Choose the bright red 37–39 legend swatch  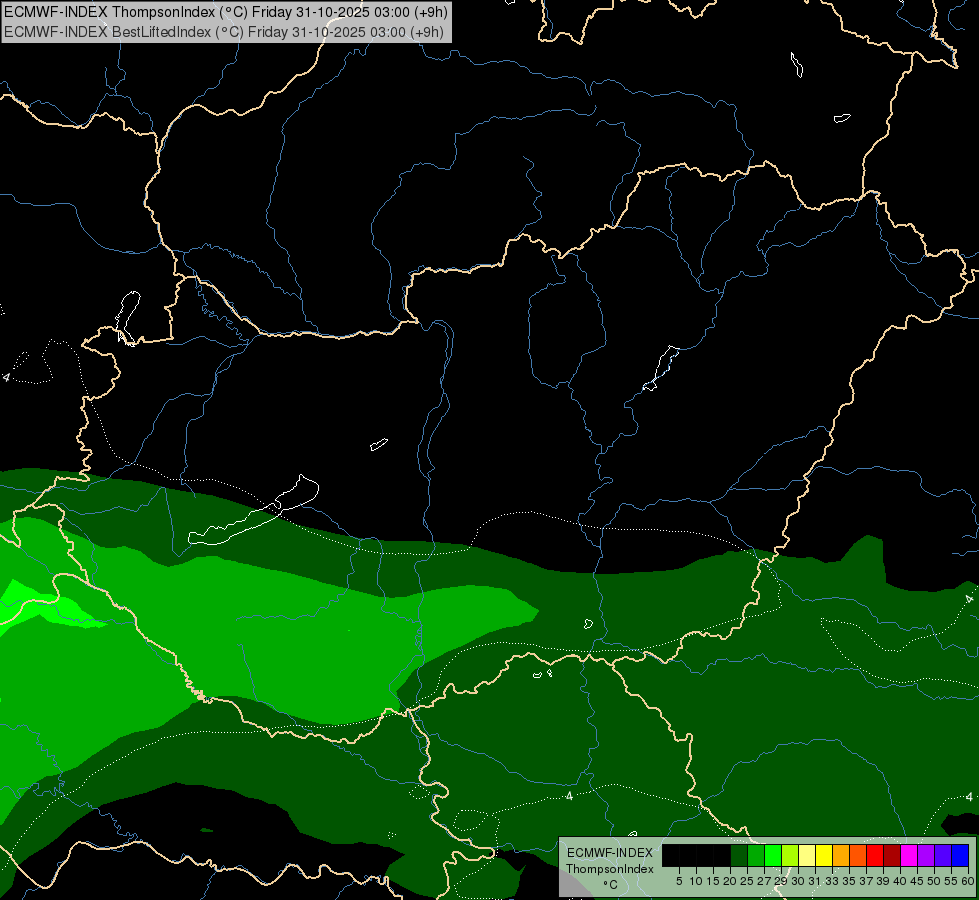[875, 855]
